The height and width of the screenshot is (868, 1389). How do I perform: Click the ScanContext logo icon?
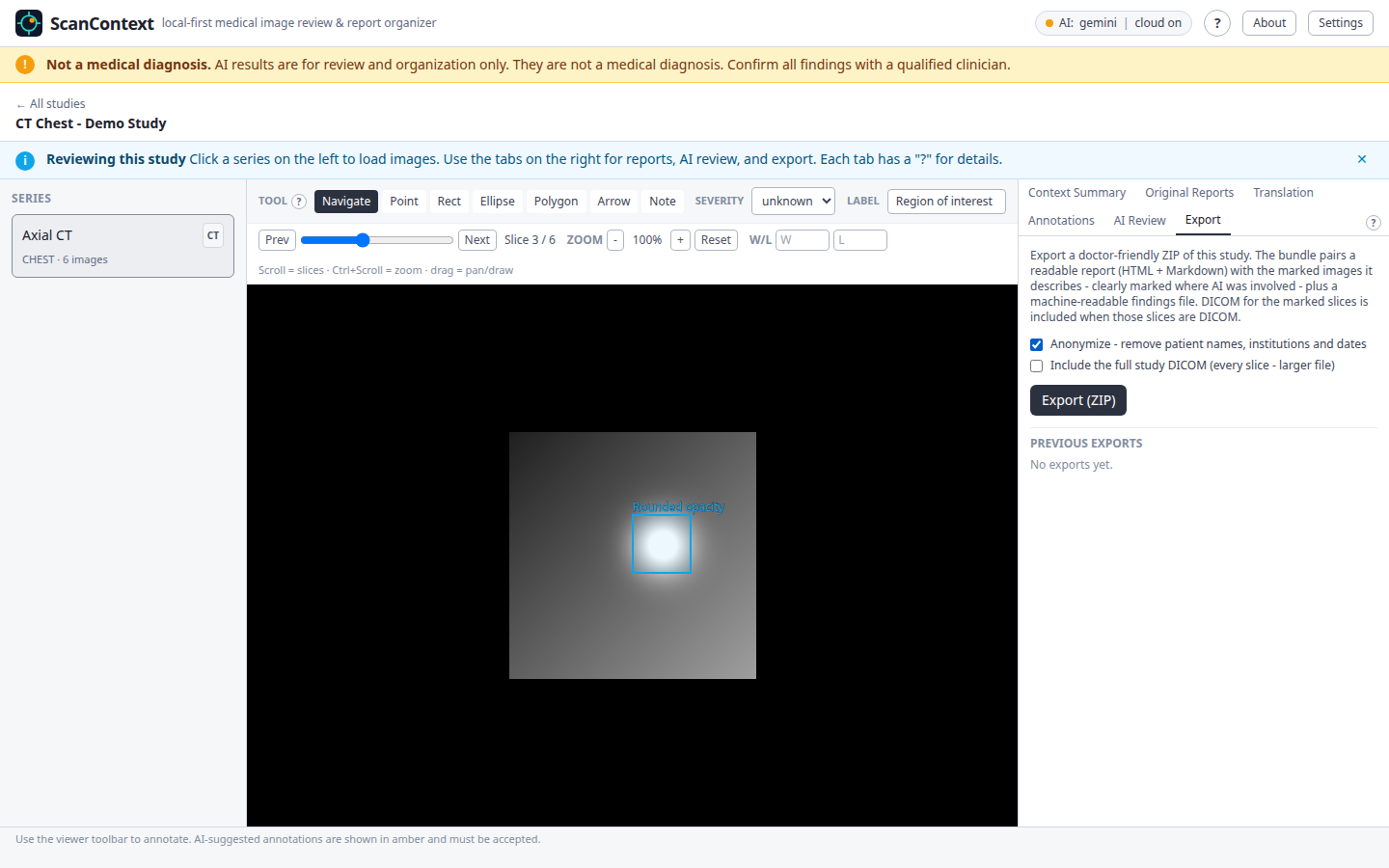(x=29, y=23)
